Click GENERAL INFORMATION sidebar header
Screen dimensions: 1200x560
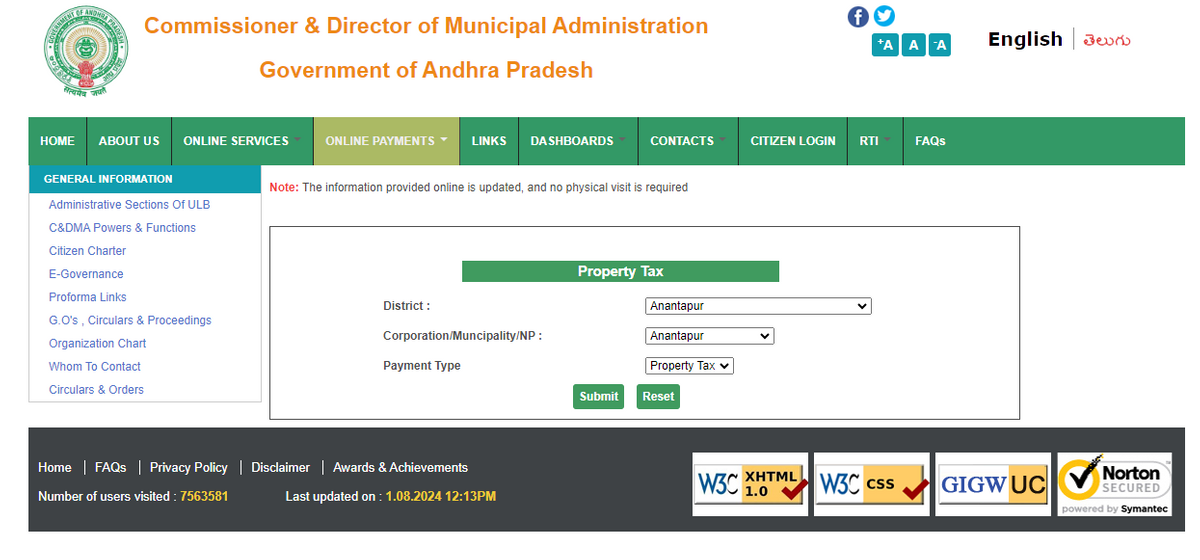[145, 179]
